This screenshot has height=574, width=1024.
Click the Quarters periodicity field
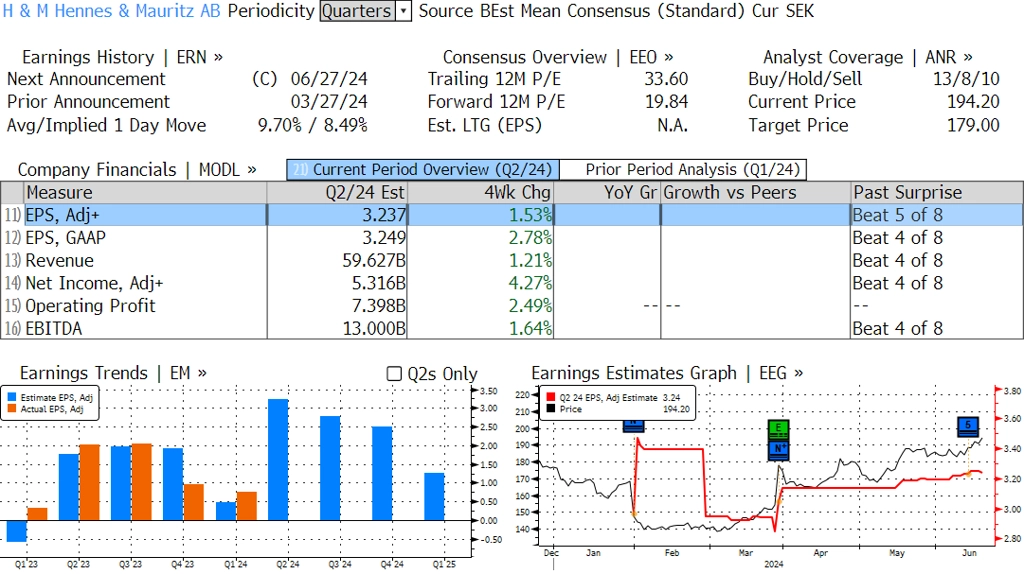(357, 11)
